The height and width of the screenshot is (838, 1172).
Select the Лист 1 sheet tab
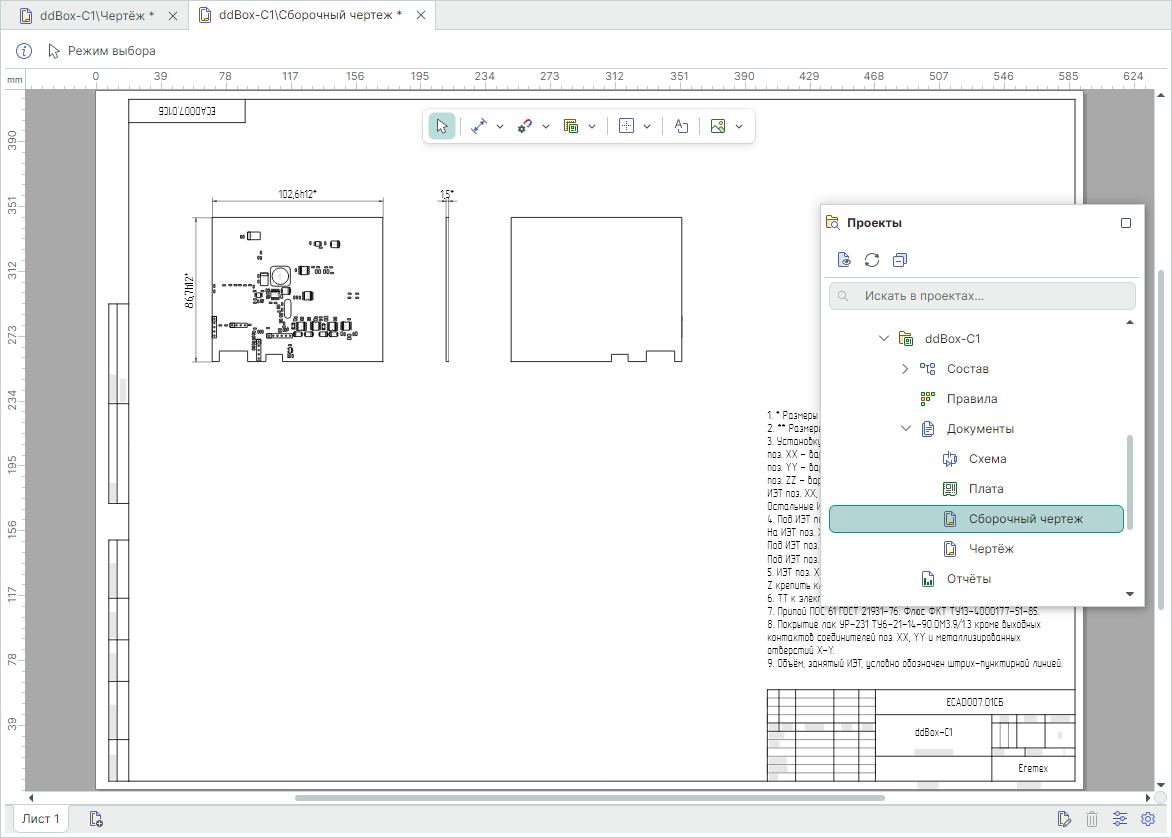coord(41,819)
